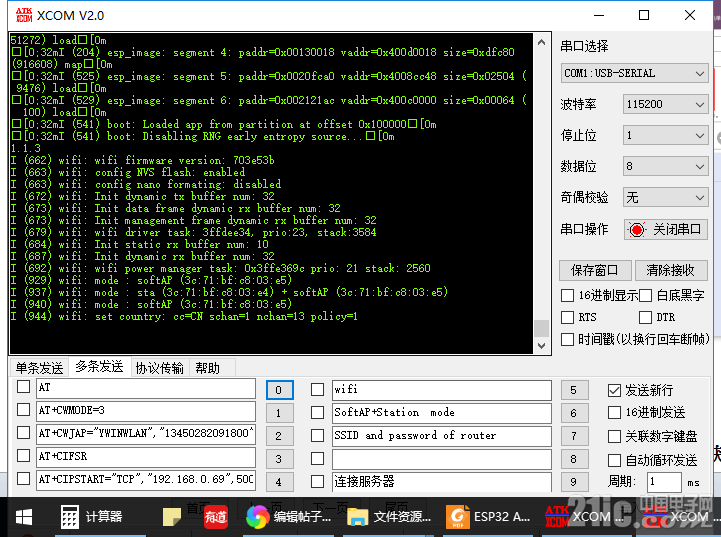Image resolution: width=721 pixels, height=537 pixels.
Task: Open the ESP32 PDF document in the taskbar
Action: tap(487, 517)
